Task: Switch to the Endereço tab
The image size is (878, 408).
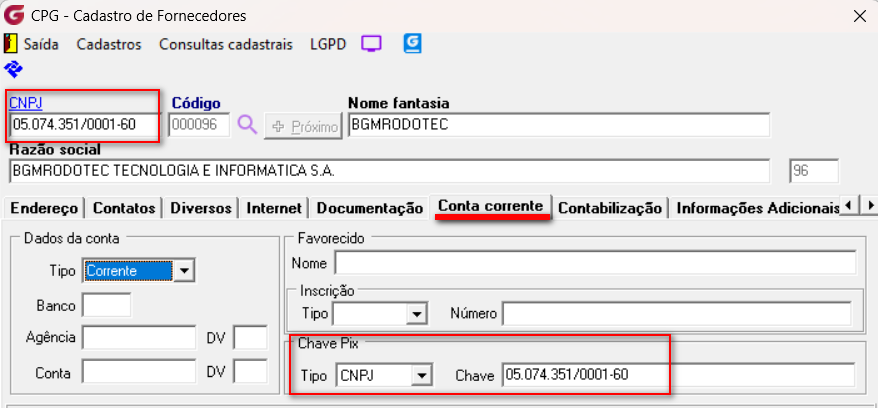Action: tap(44, 208)
